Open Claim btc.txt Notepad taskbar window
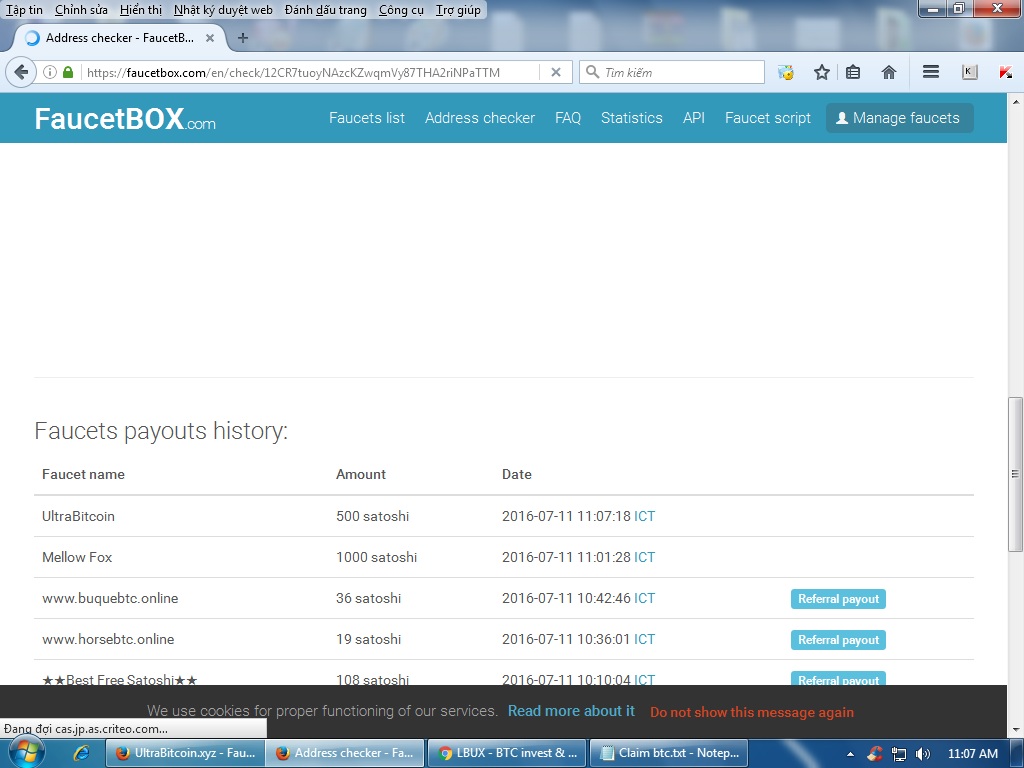This screenshot has height=768, width=1024. tap(669, 753)
